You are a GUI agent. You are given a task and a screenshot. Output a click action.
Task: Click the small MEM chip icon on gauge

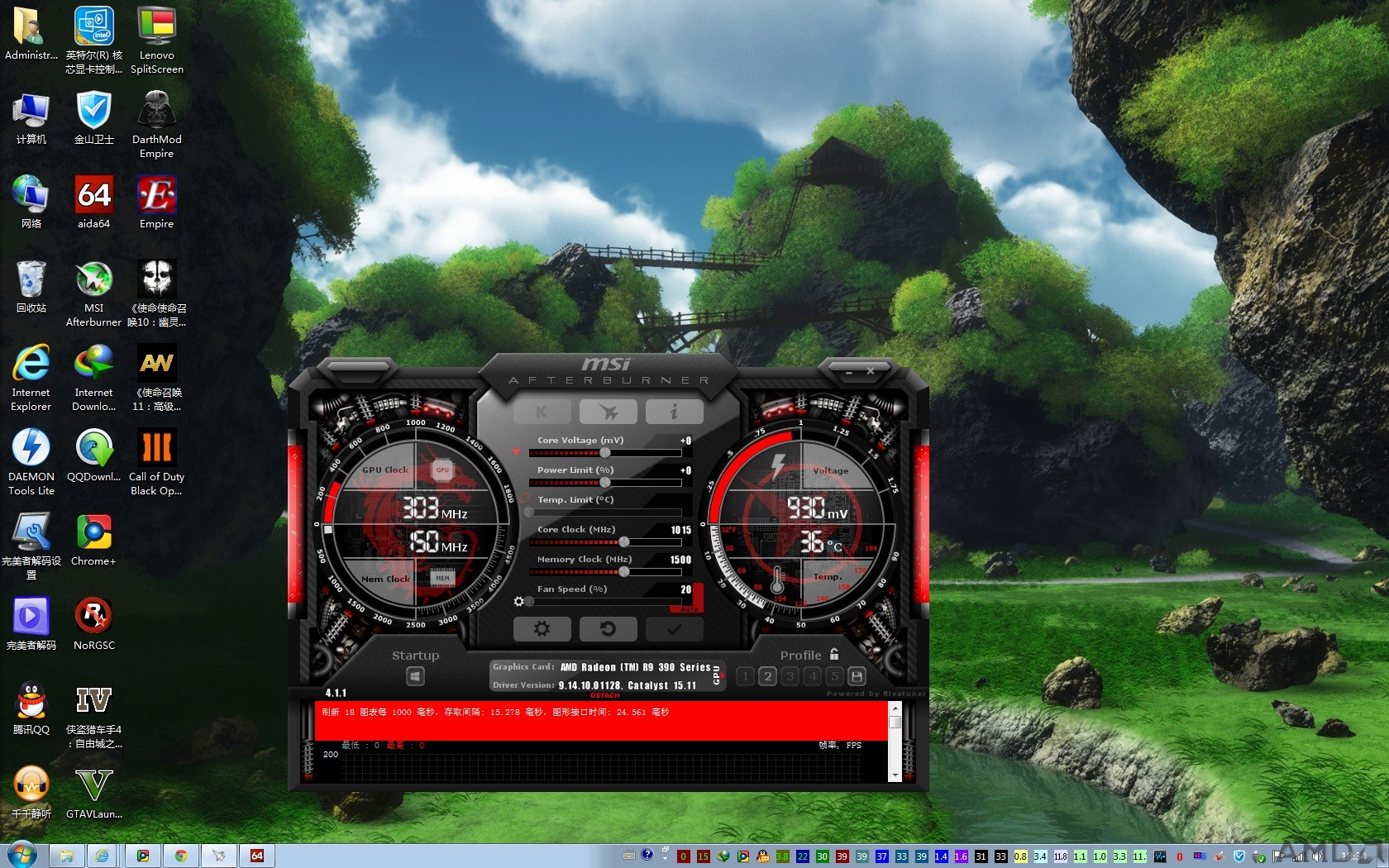443,578
